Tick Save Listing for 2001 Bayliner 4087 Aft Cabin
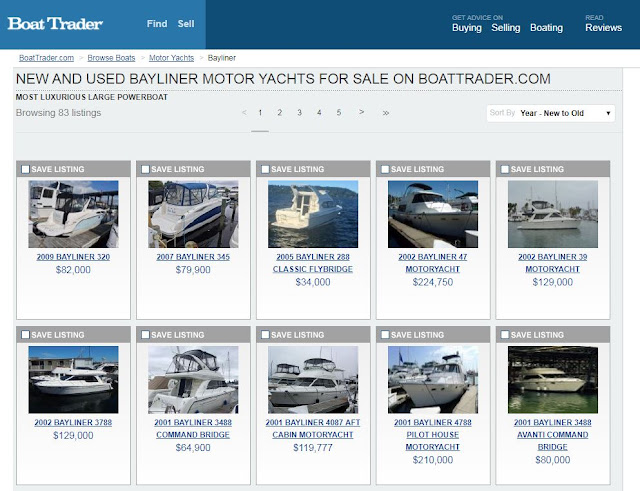 pos(265,335)
